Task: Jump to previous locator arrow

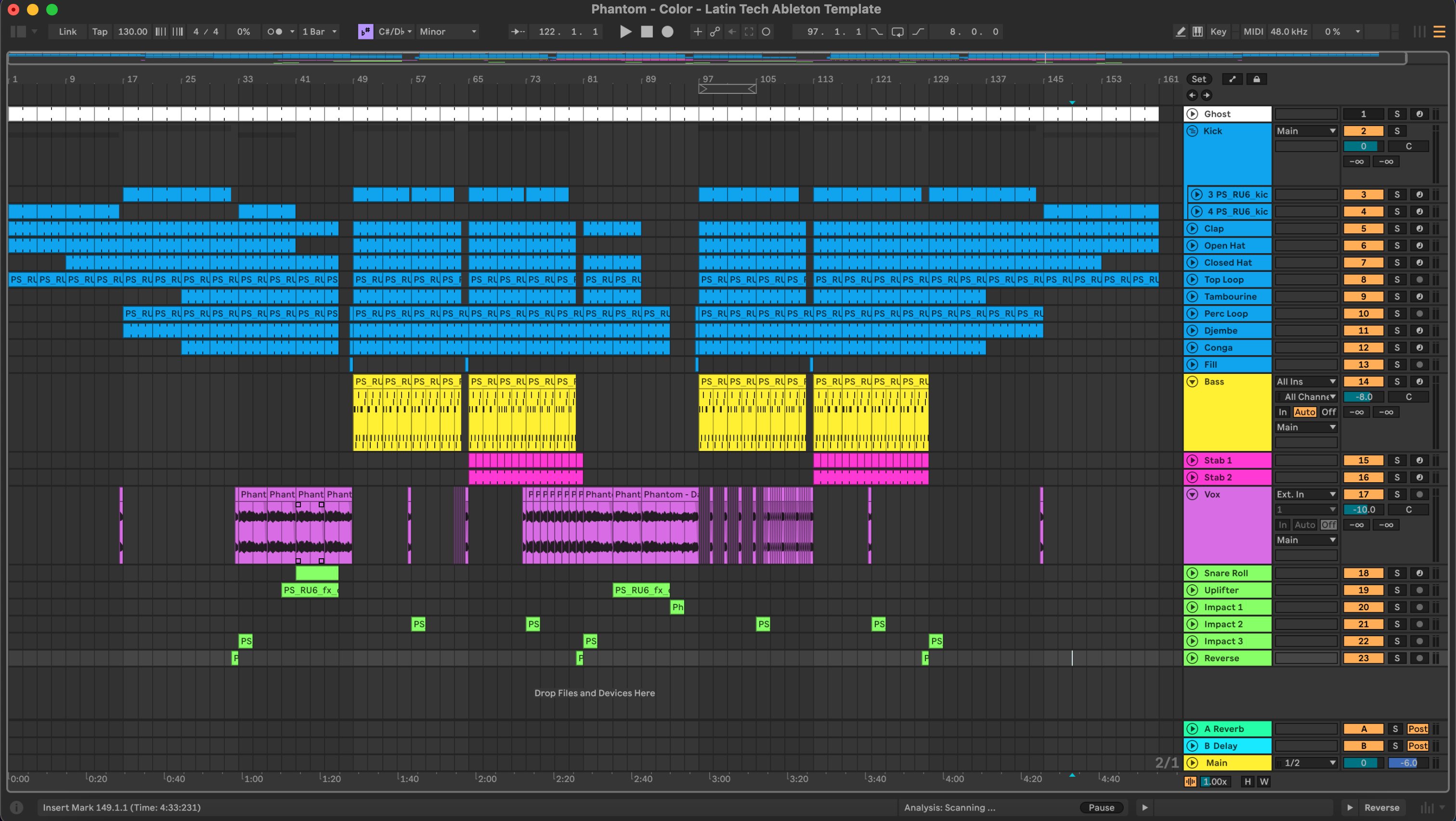Action: (x=1192, y=95)
